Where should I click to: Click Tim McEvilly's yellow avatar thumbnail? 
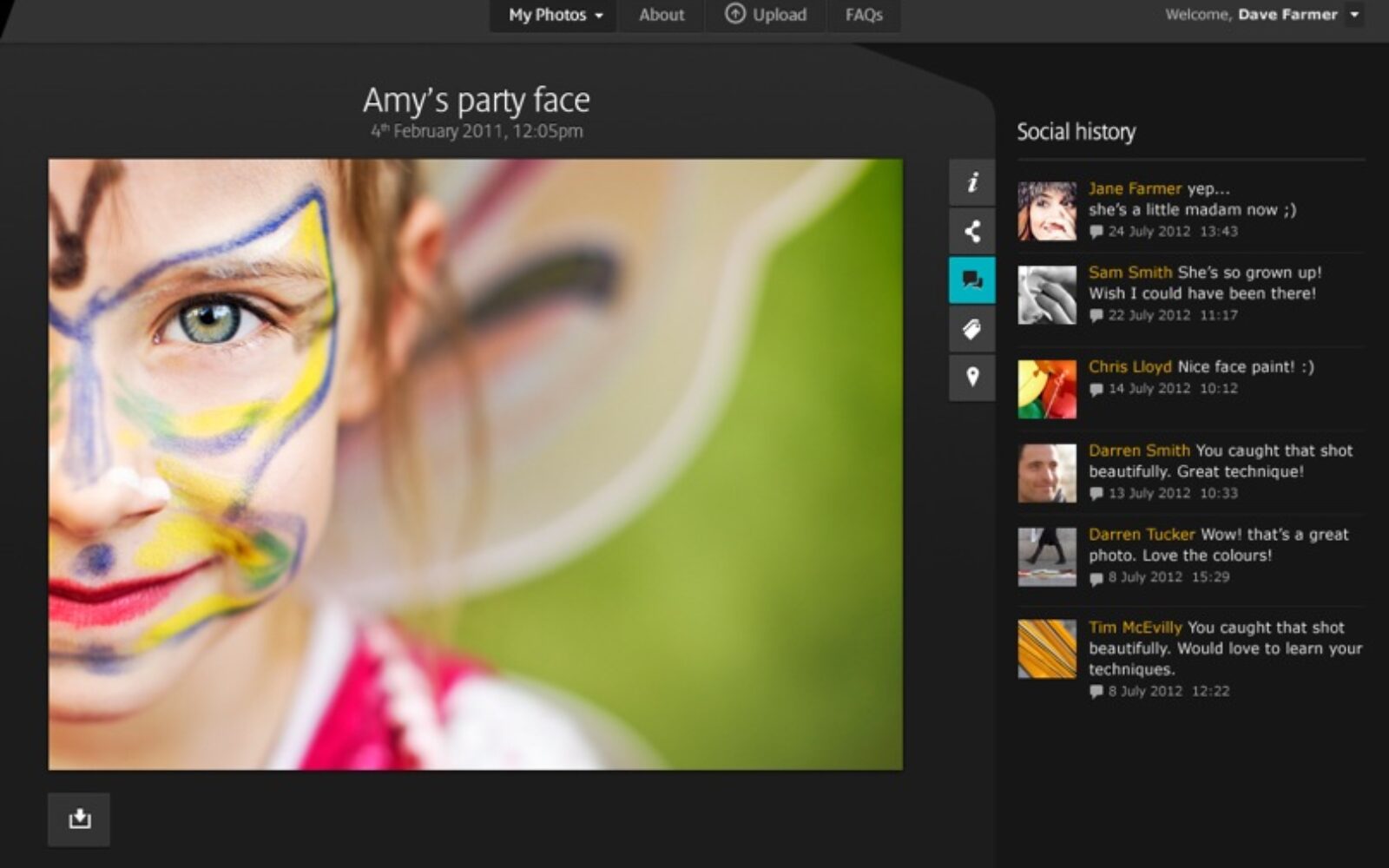click(1047, 648)
